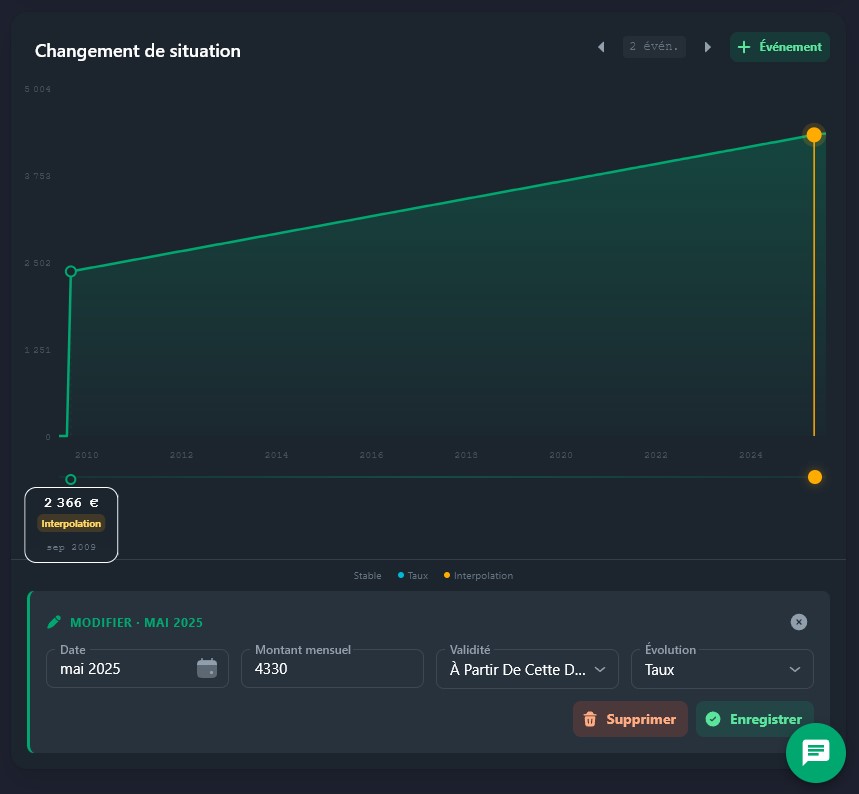Viewport: 859px width, 794px height.
Task: Toggle the Taux legend item
Action: 416,576
